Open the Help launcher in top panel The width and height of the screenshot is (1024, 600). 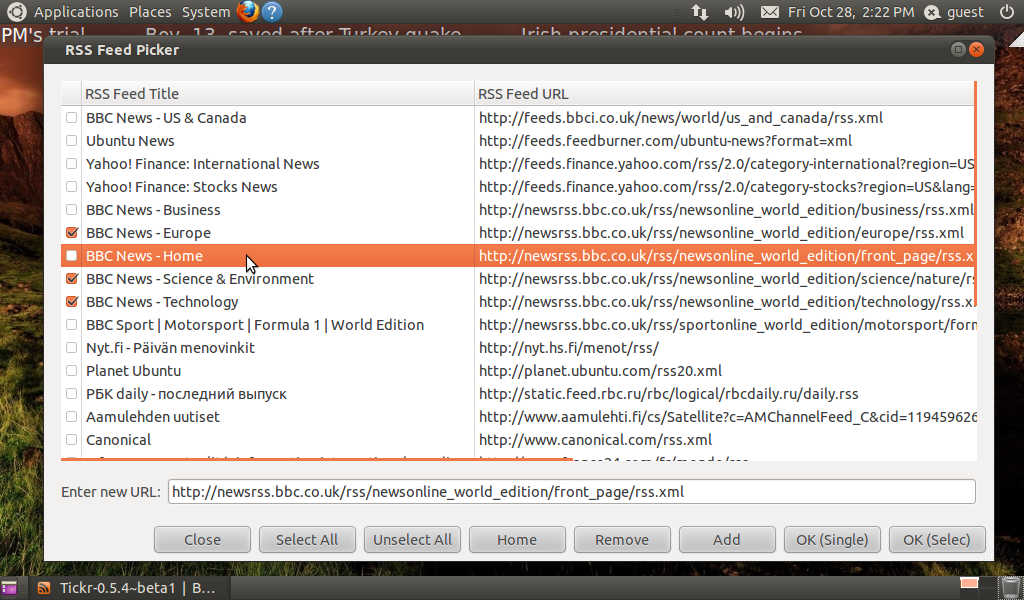point(272,12)
